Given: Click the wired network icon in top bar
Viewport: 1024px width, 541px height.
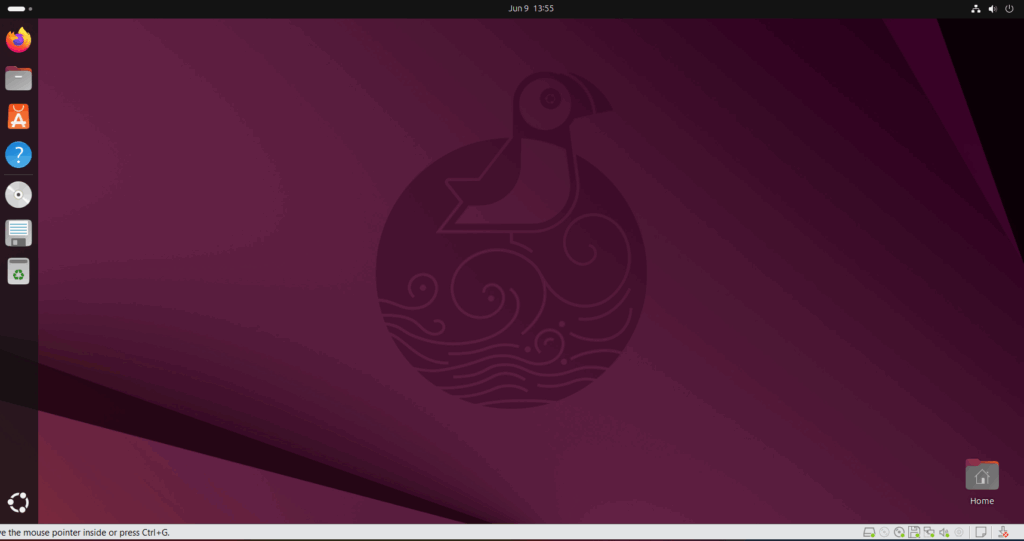Looking at the screenshot, I should [x=976, y=8].
